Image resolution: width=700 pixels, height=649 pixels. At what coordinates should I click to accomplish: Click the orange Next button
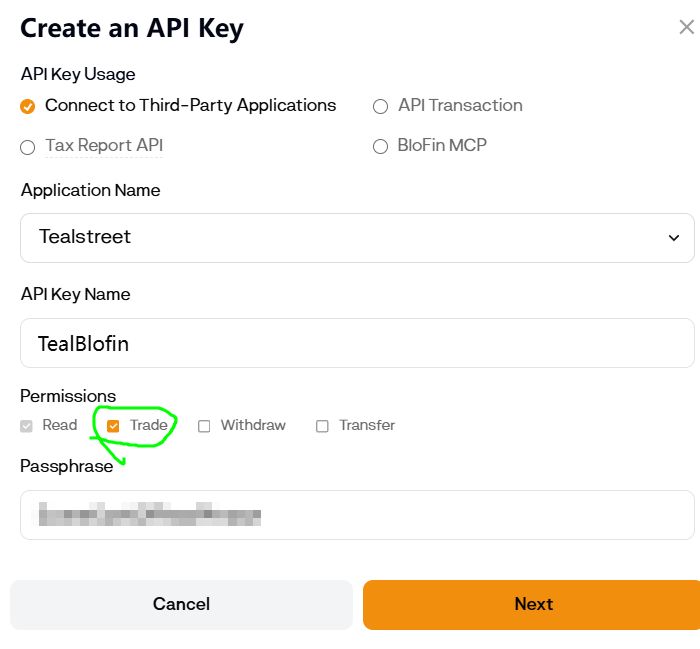[533, 604]
